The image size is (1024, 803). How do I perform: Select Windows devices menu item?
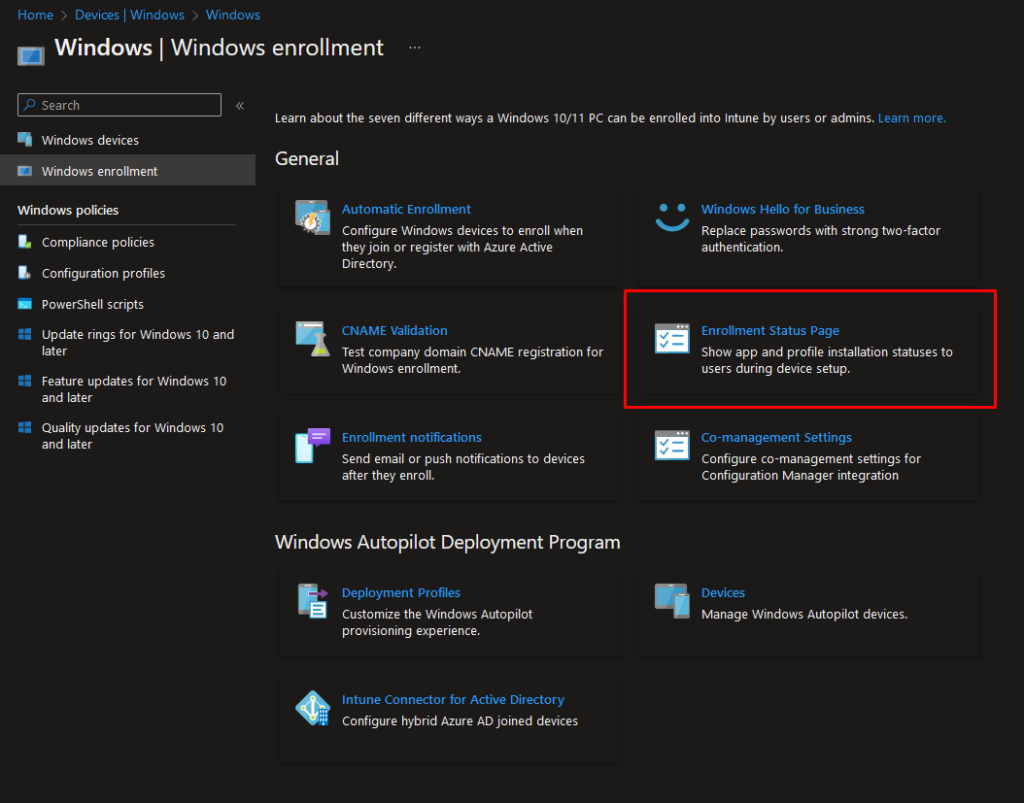pos(127,140)
